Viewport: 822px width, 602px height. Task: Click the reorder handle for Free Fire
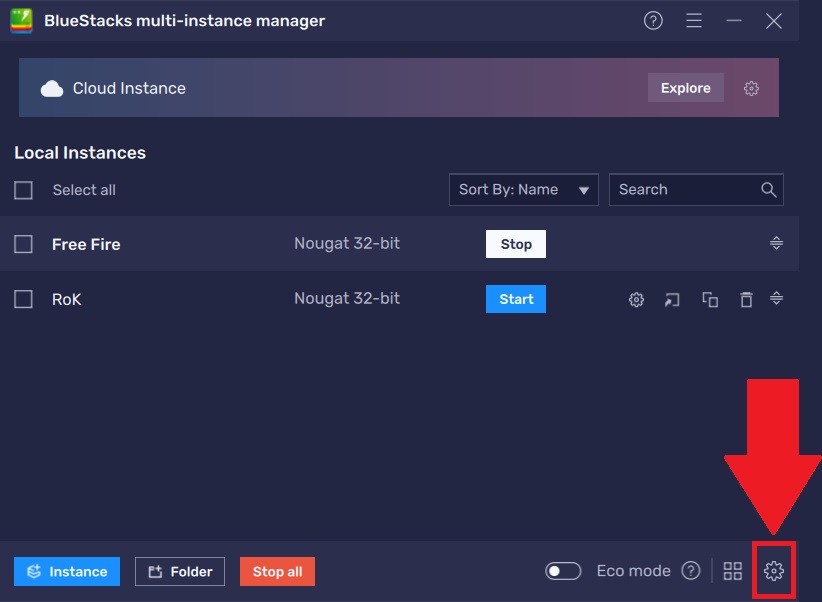[776, 243]
